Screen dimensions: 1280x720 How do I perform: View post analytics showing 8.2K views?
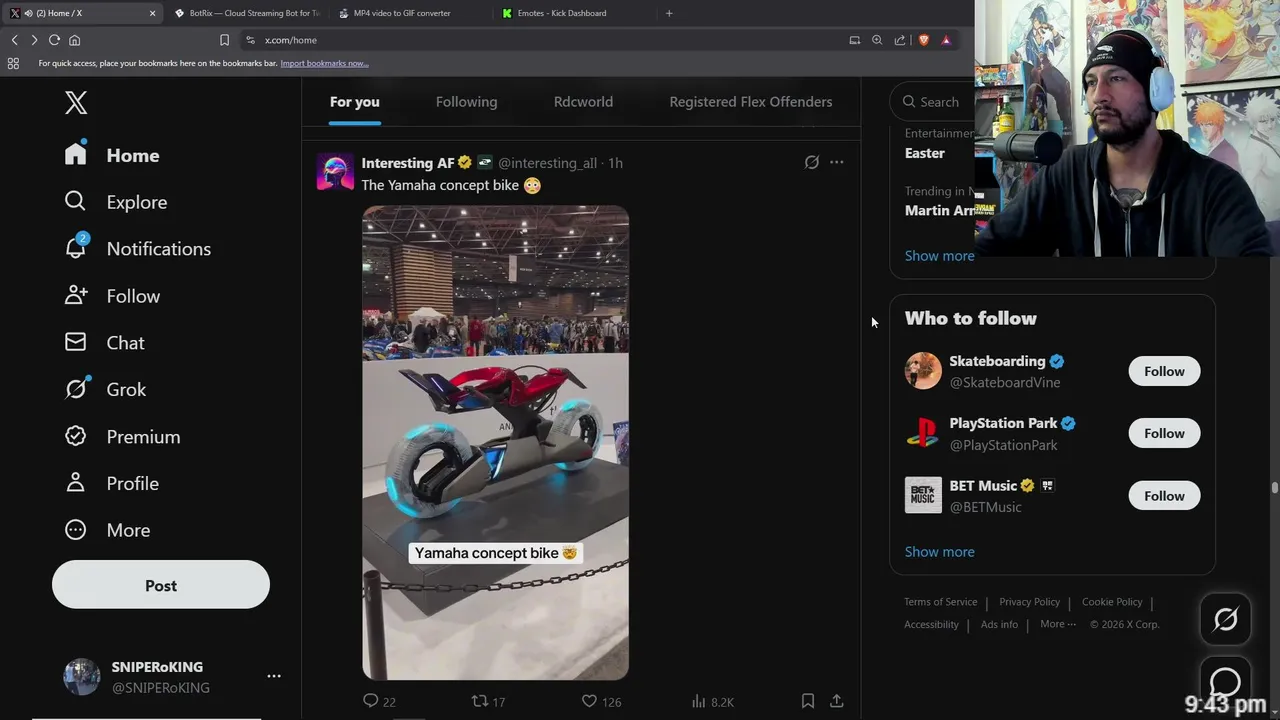point(712,702)
